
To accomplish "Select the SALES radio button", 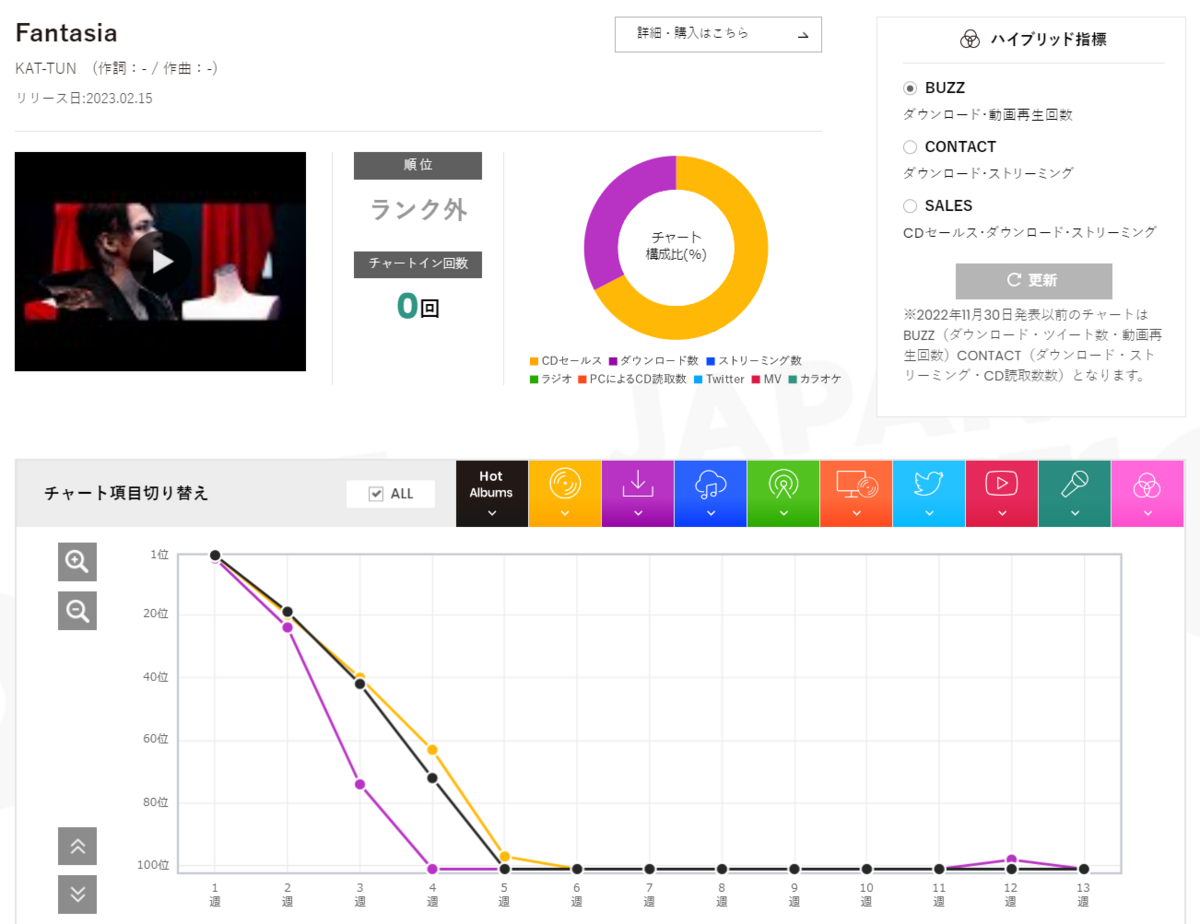I will (x=910, y=206).
